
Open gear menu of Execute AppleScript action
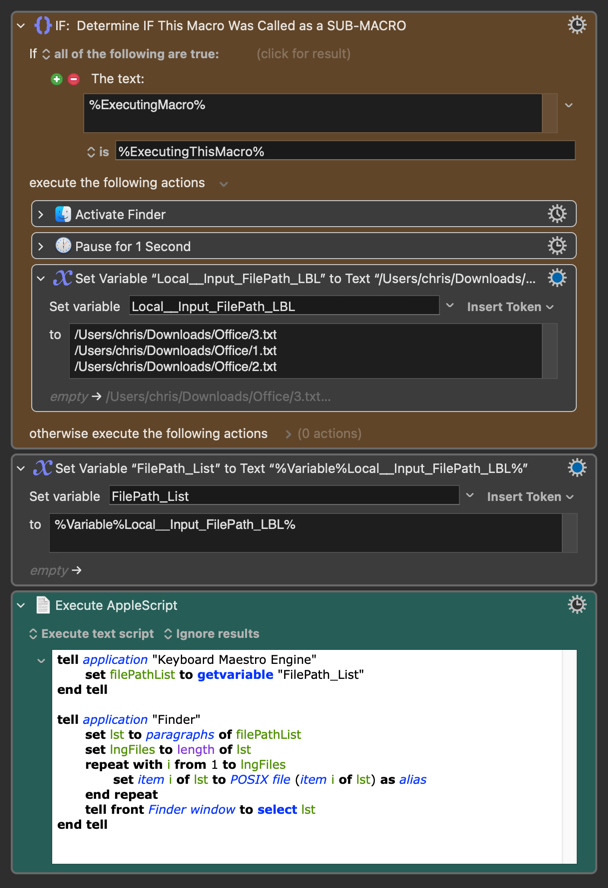[577, 605]
